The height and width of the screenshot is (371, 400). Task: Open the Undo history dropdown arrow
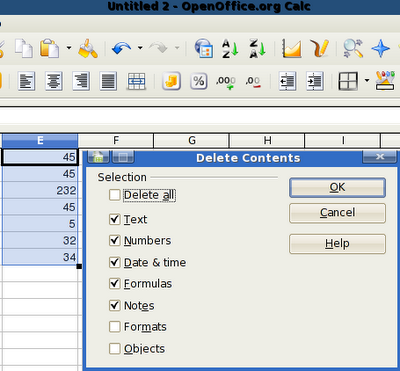point(140,48)
